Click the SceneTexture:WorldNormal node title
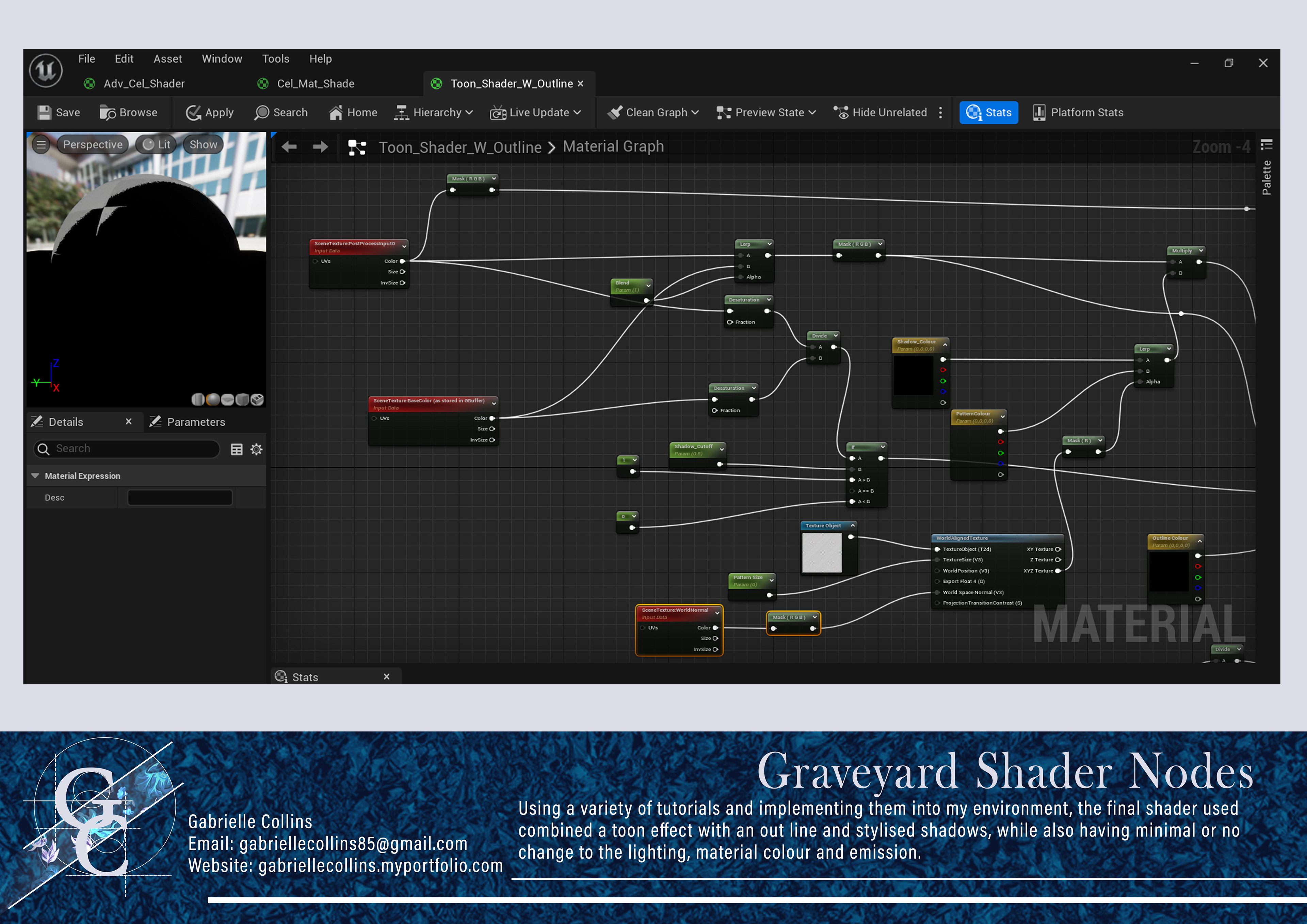 pos(675,610)
